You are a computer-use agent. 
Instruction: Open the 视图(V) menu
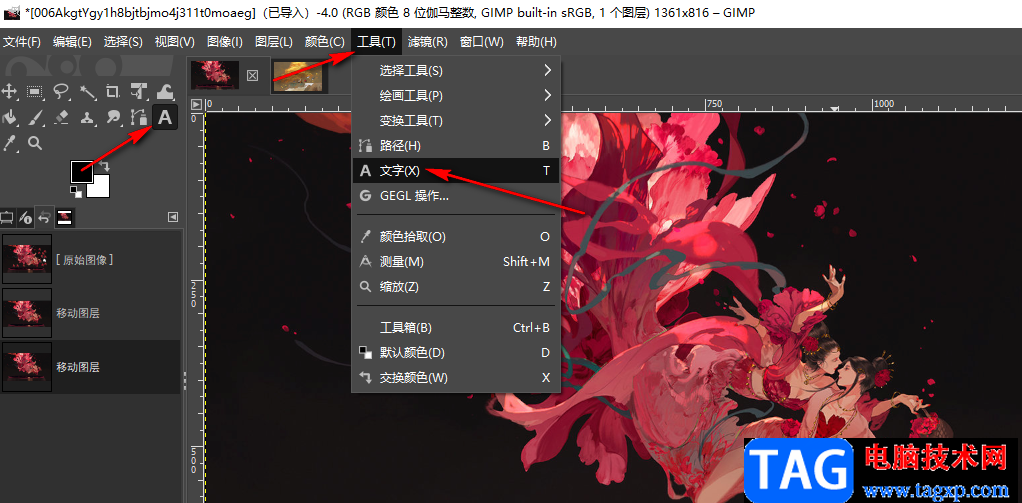175,42
